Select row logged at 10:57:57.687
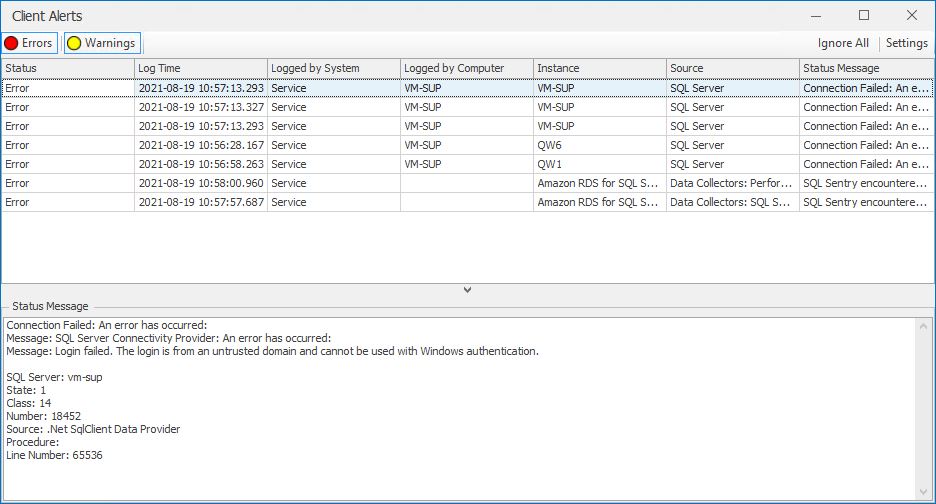This screenshot has height=504, width=936. (x=467, y=202)
